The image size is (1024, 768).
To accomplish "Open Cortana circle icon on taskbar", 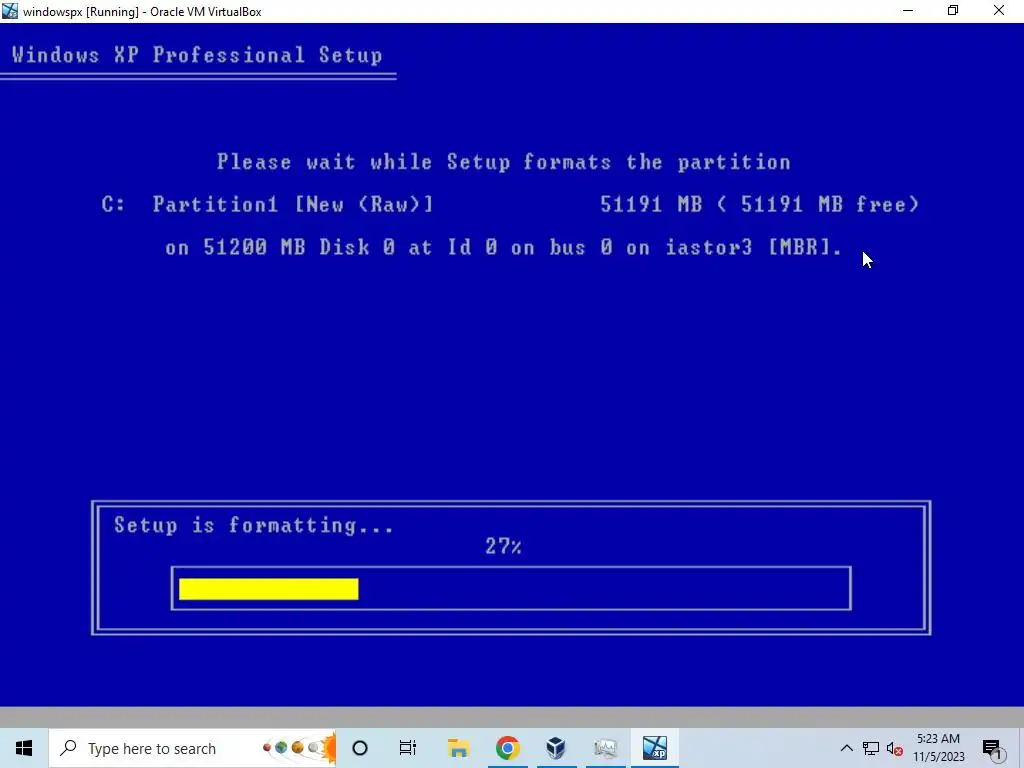I will (x=360, y=748).
